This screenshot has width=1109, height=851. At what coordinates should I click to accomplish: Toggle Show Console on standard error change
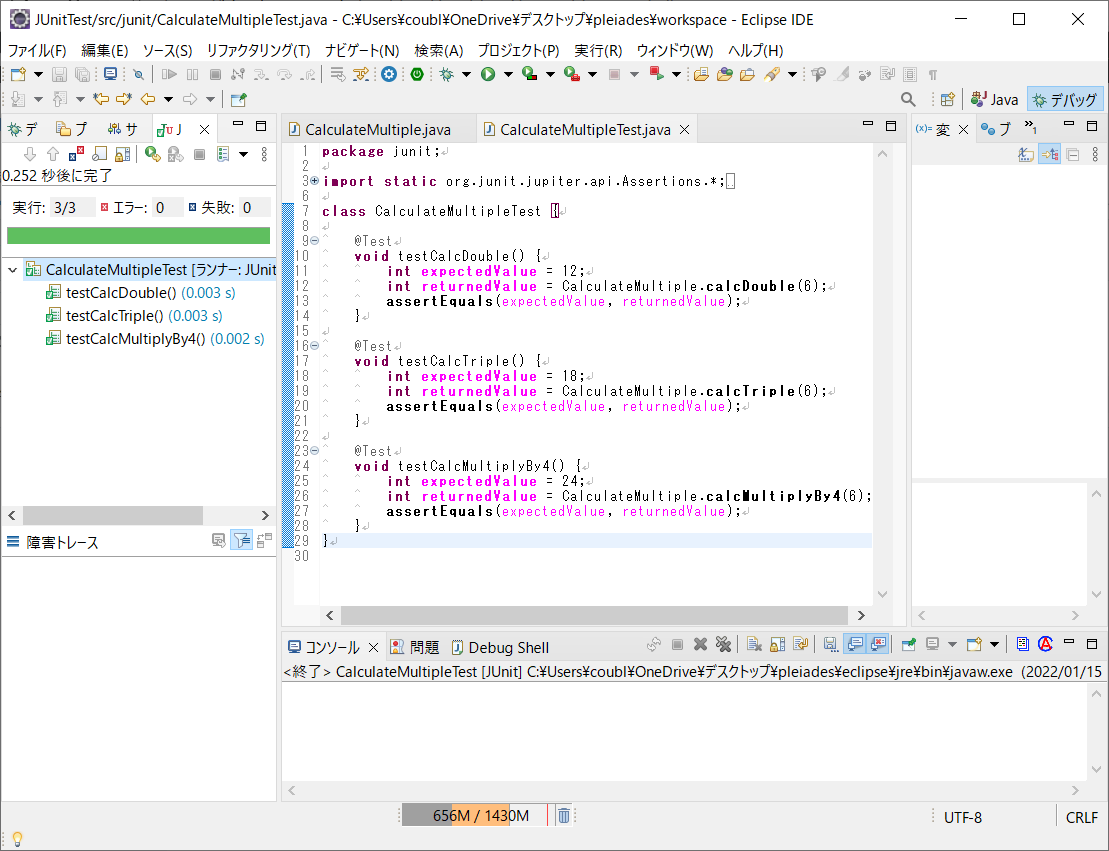point(878,644)
